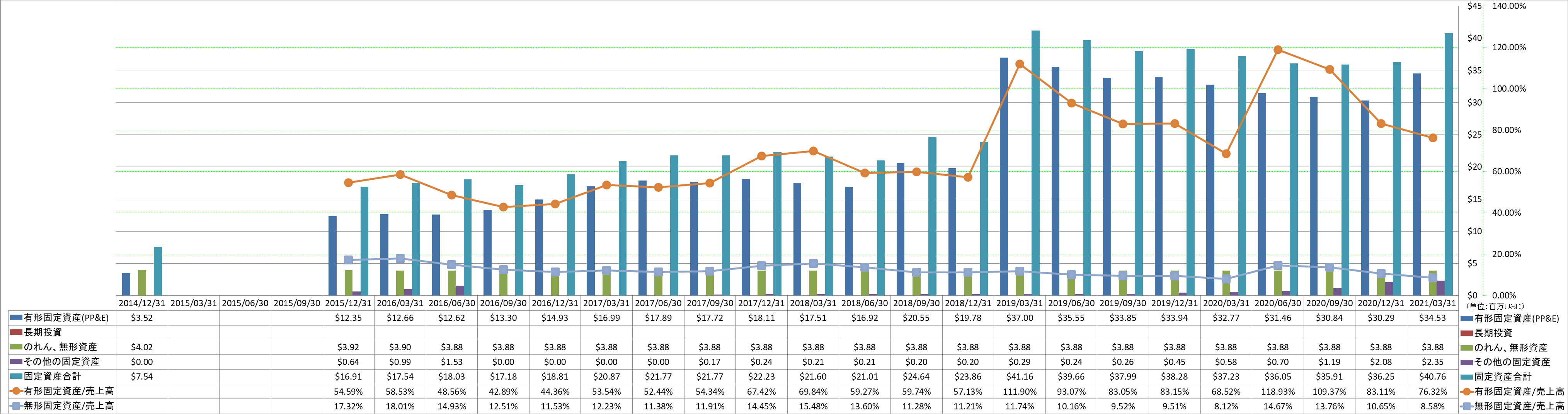Click the $41.16 total fixed assets cell
Screen dimensions: 1568x414
pos(1020,376)
